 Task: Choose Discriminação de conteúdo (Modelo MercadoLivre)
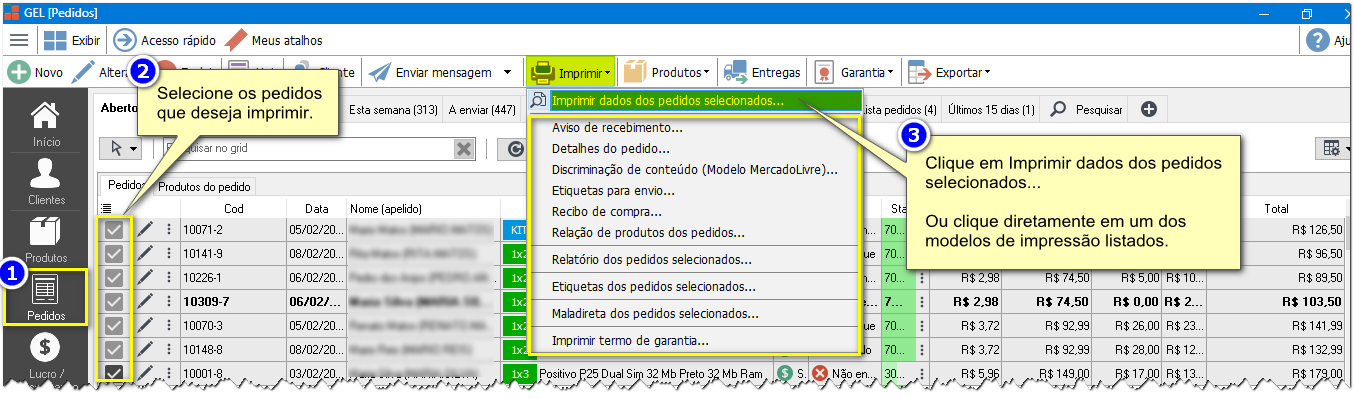[x=696, y=170]
